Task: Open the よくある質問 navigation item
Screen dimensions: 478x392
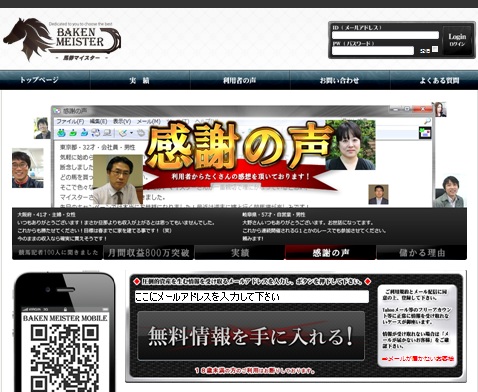Action: 439,80
